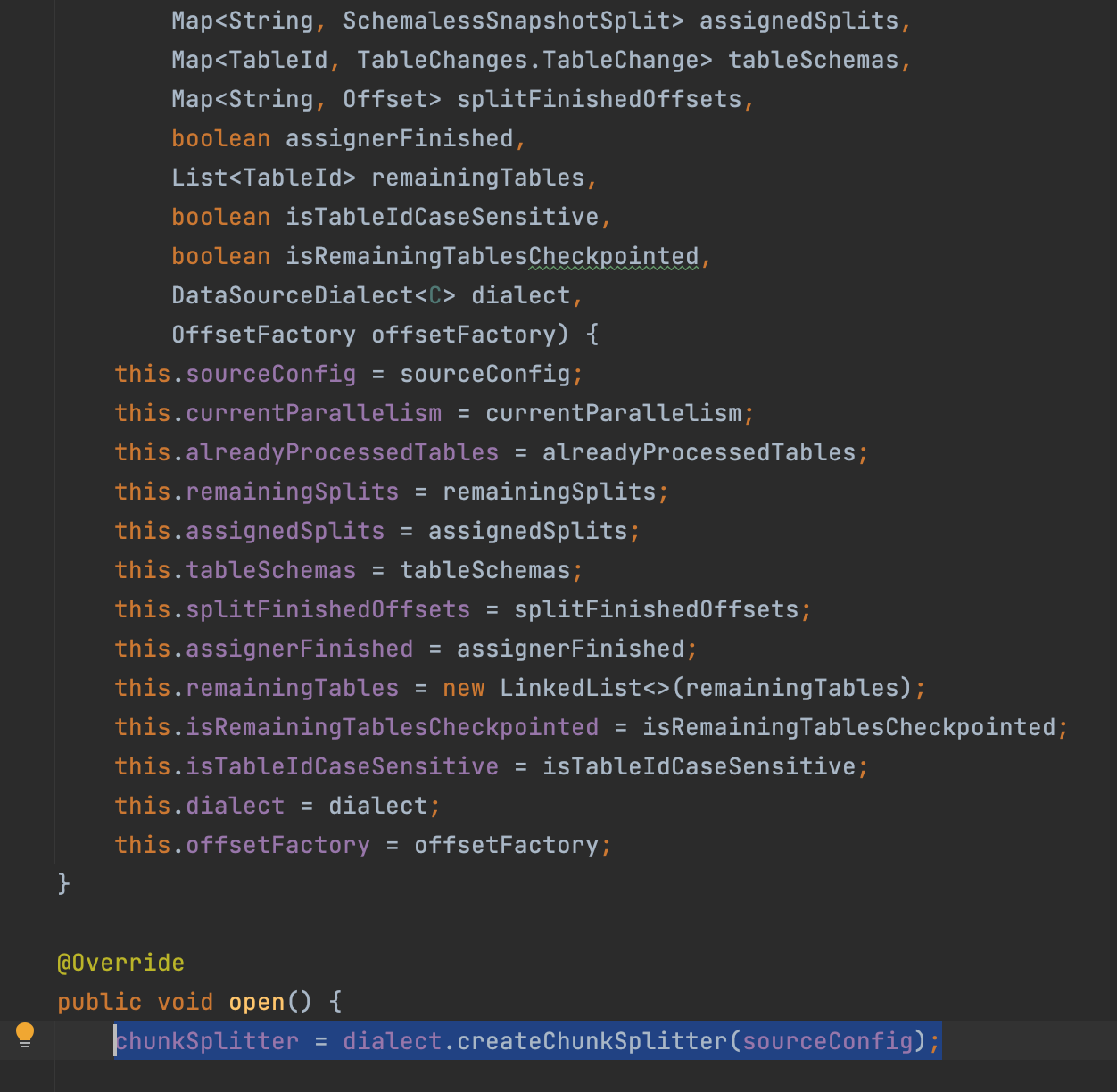Click DataSourceDialect<C> parameter type
The height and width of the screenshot is (1092, 1117).
(x=314, y=295)
